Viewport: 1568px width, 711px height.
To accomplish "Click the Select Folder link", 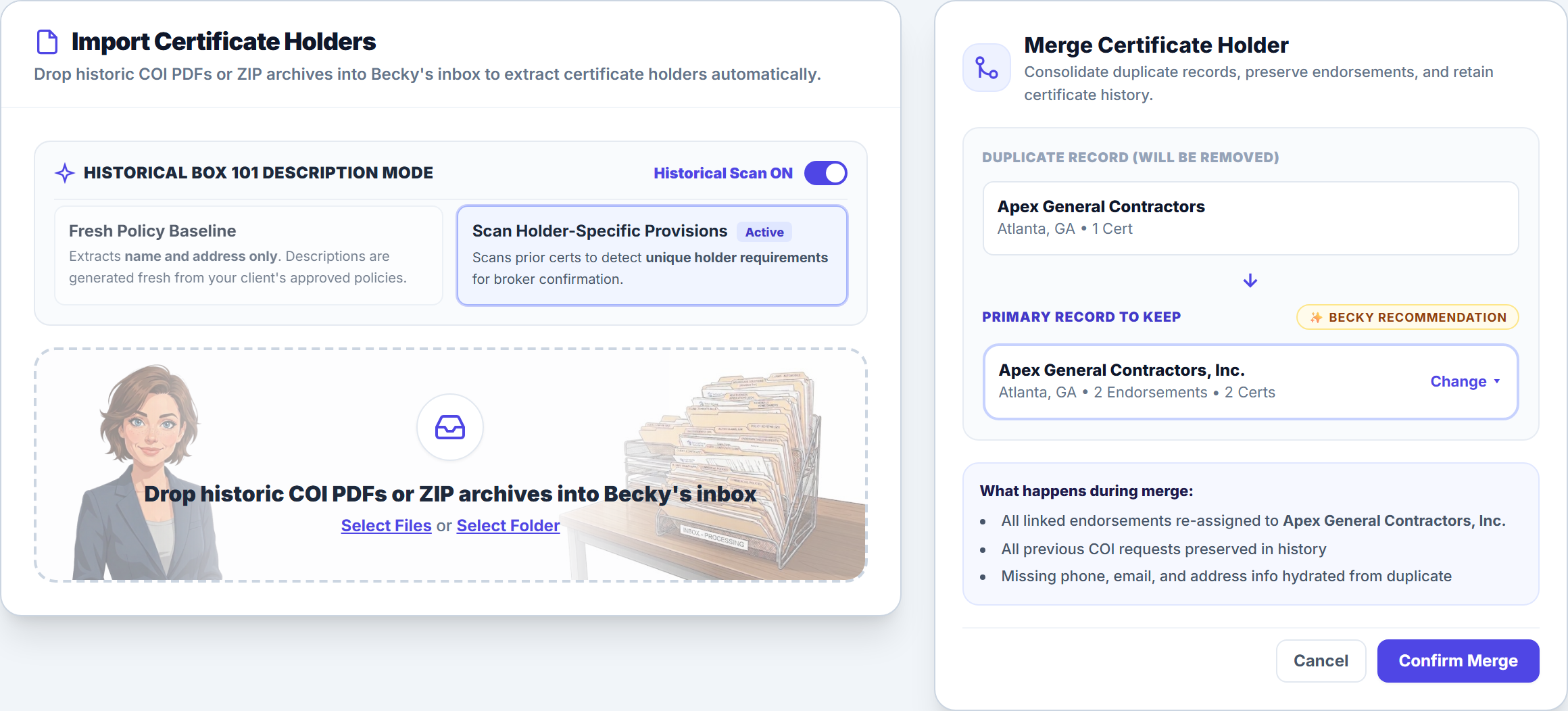I will 508,525.
